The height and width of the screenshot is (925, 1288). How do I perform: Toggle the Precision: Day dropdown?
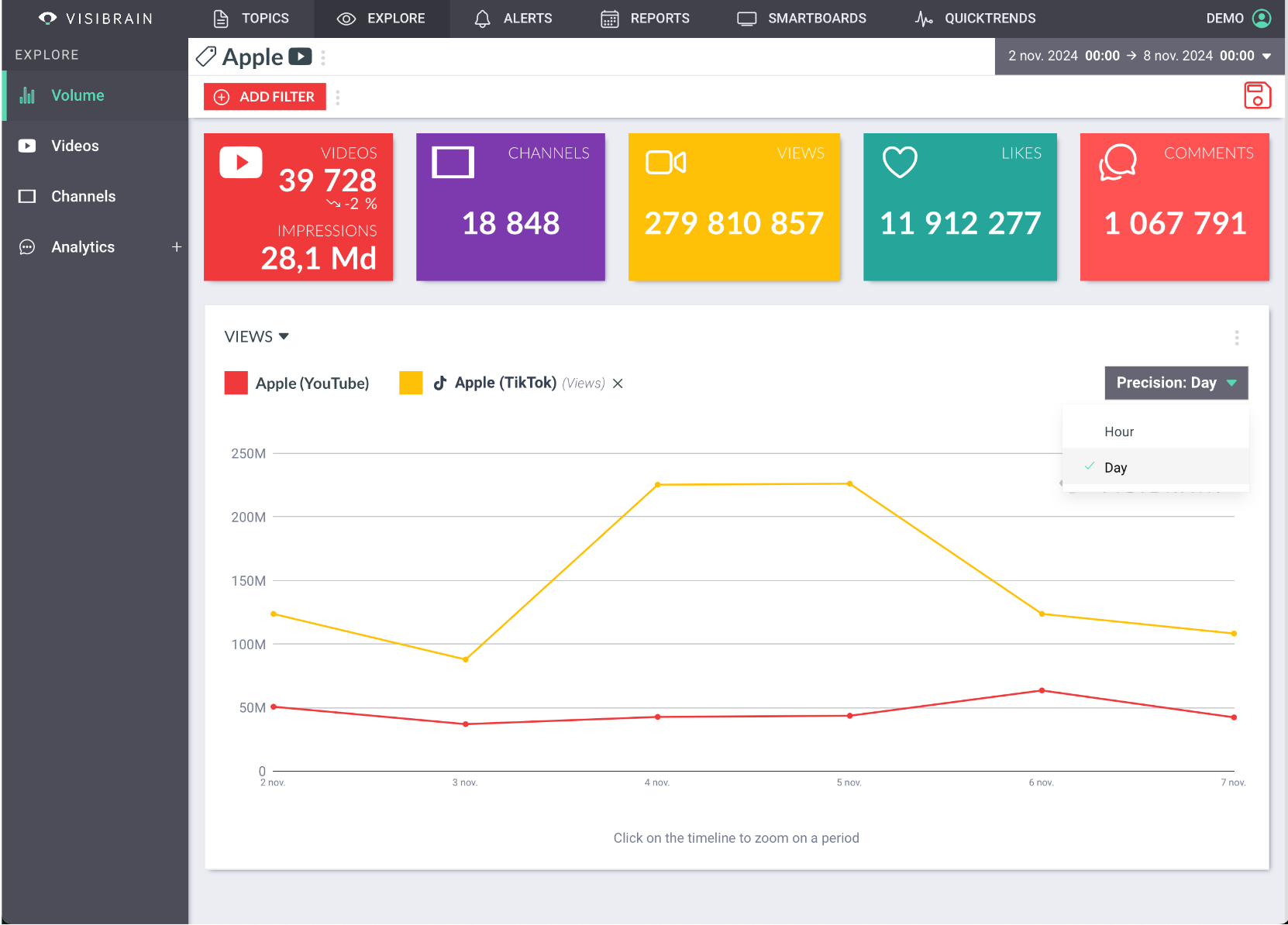point(1176,383)
